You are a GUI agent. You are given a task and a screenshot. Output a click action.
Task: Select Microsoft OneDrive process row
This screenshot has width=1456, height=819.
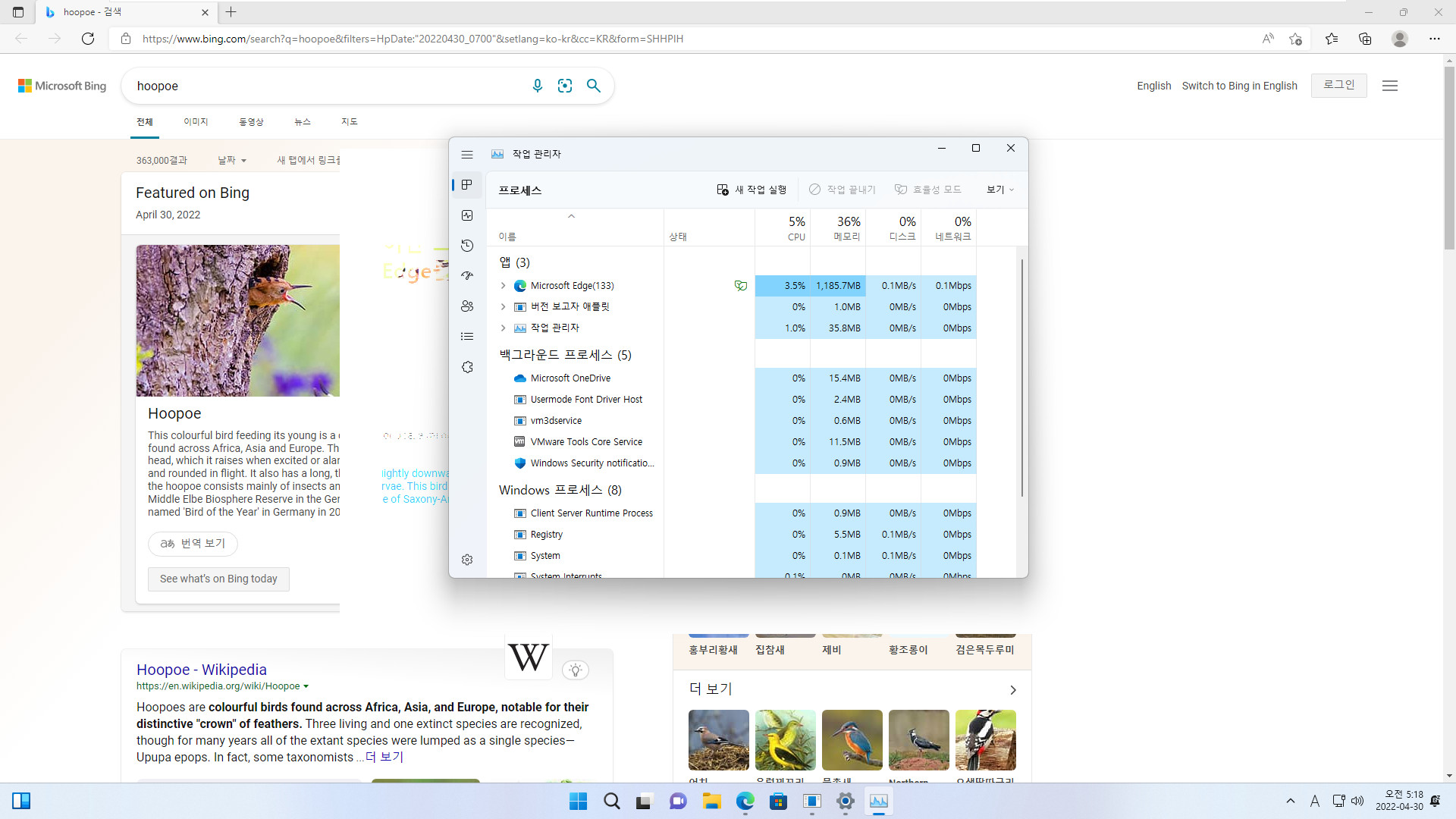732,378
